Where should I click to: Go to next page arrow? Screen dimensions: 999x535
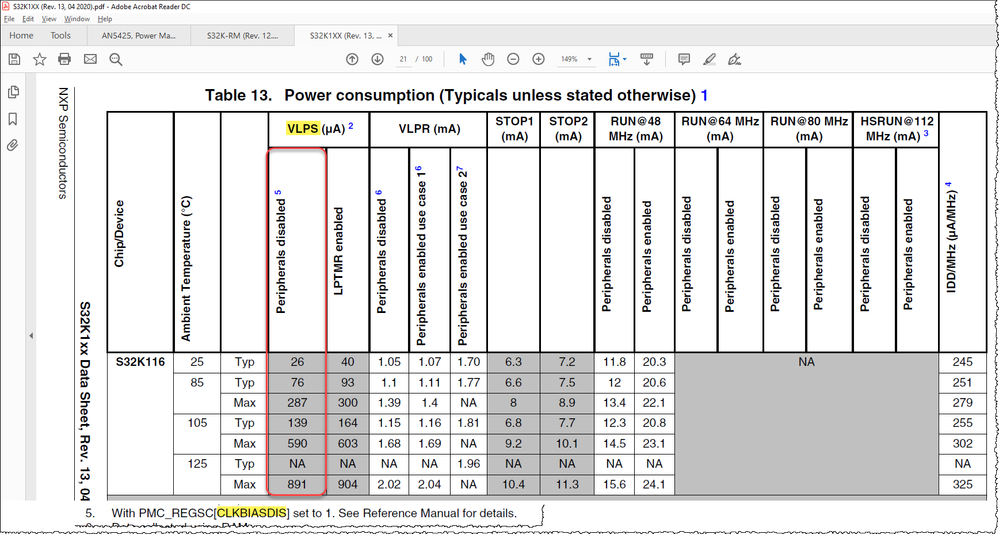377,59
